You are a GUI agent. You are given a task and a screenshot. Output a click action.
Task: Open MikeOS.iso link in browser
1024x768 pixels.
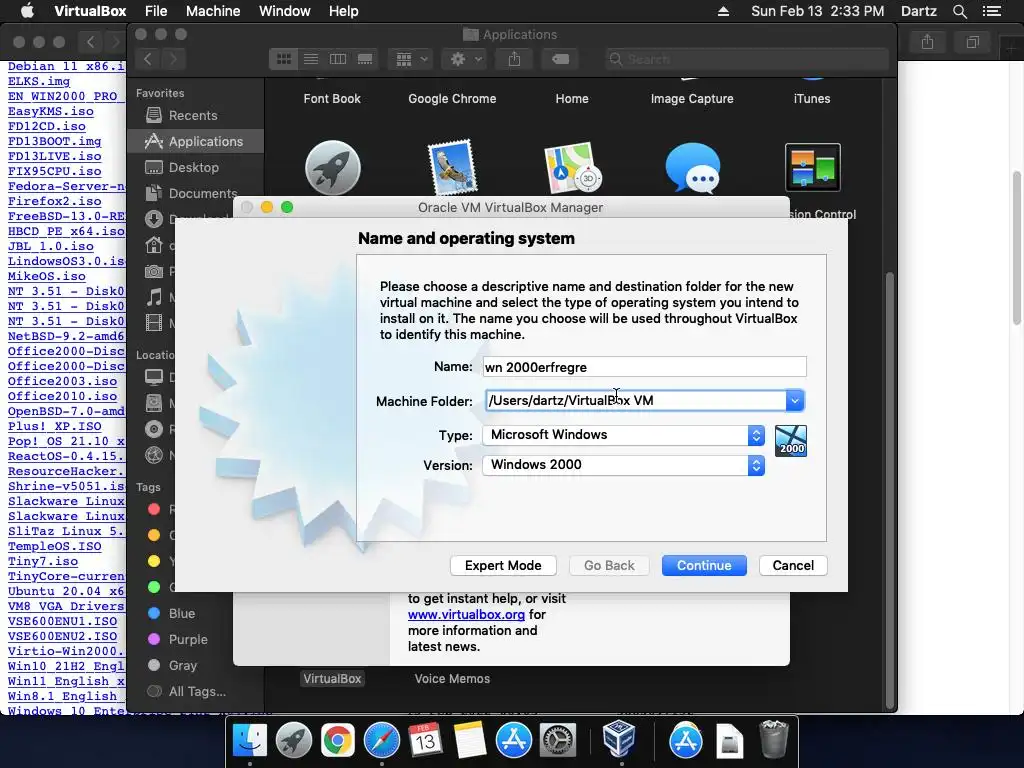(46, 276)
